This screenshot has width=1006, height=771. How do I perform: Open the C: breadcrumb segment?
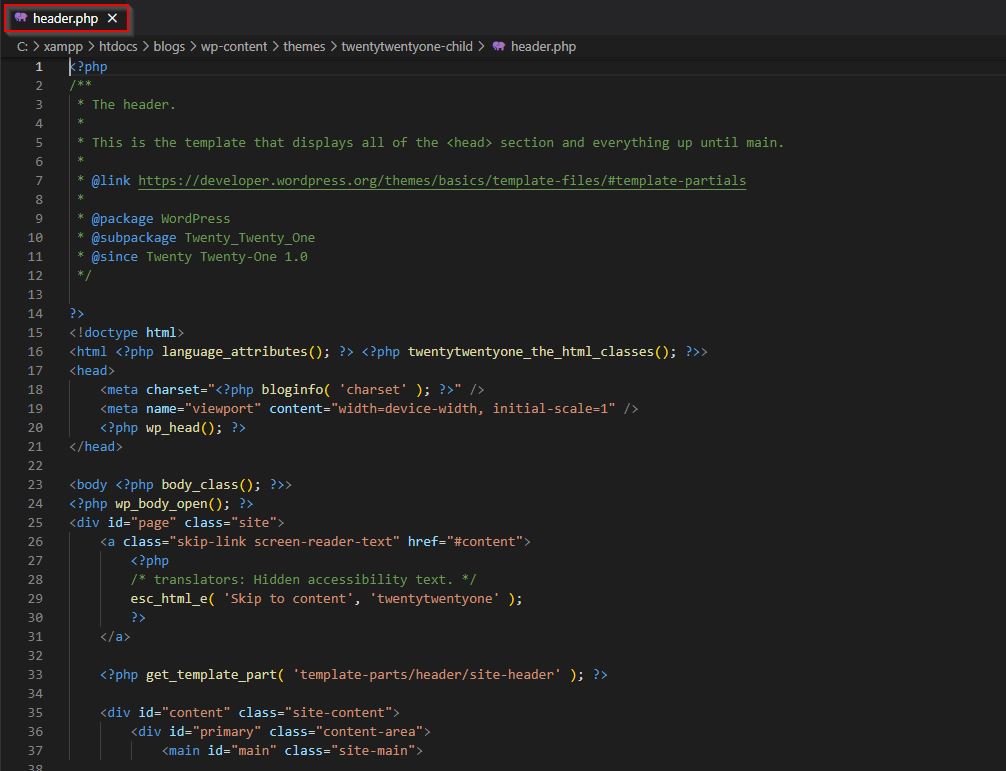click(22, 46)
